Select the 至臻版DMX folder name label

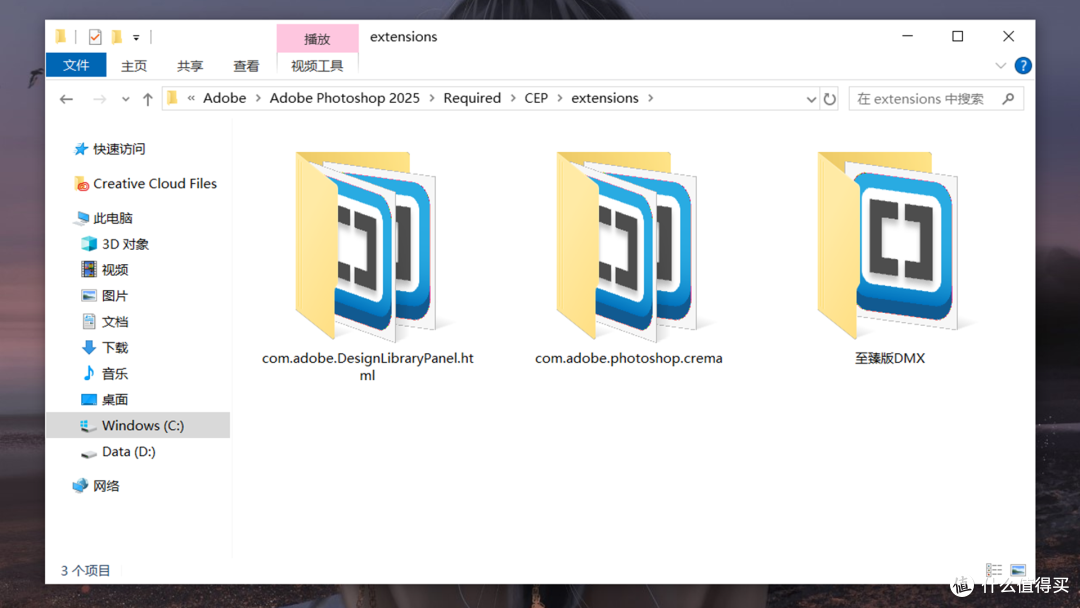pyautogui.click(x=889, y=358)
